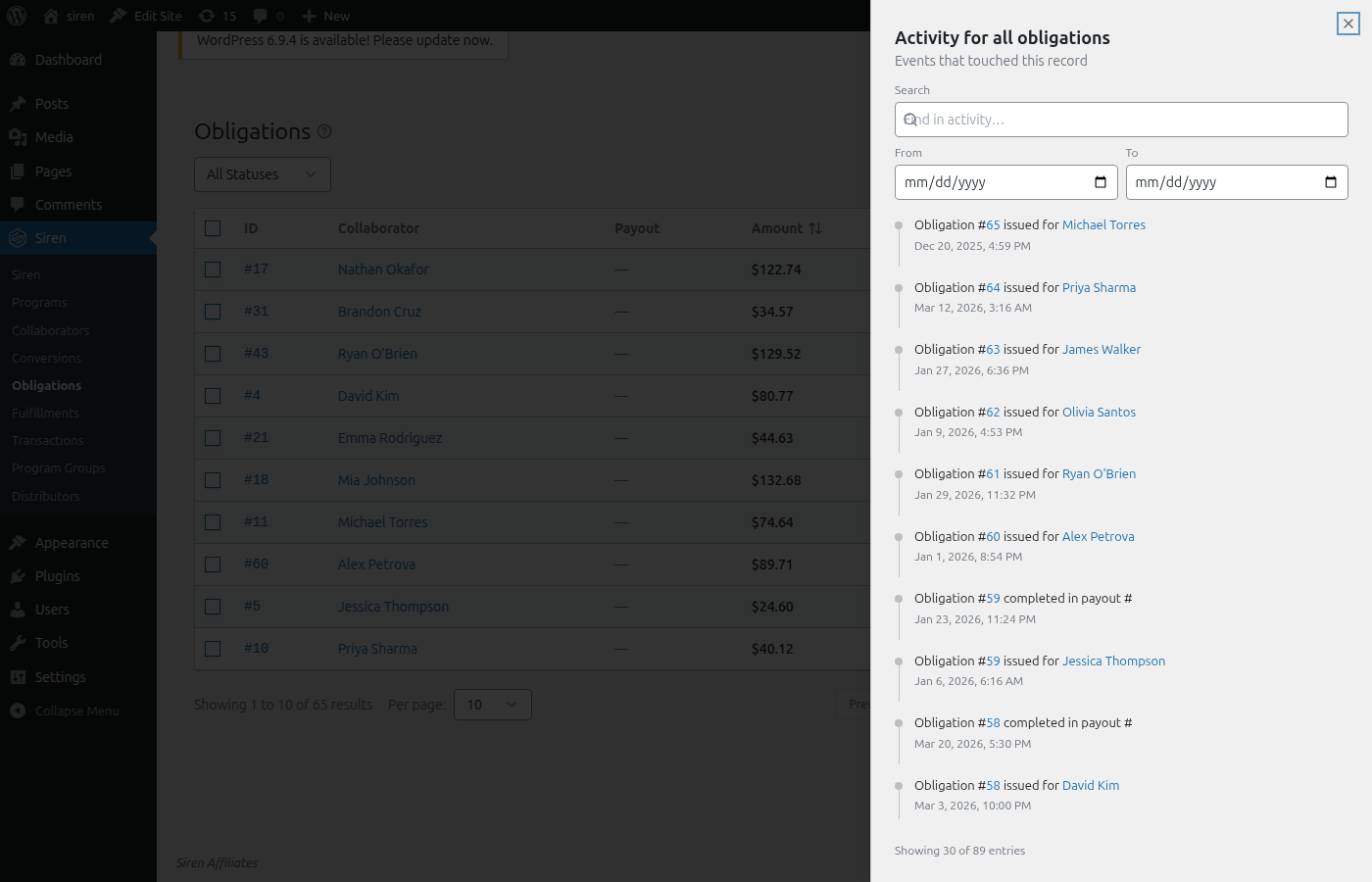Check the row checkbox for obligation #17
Viewport: 1372px width, 882px height.
[213, 269]
